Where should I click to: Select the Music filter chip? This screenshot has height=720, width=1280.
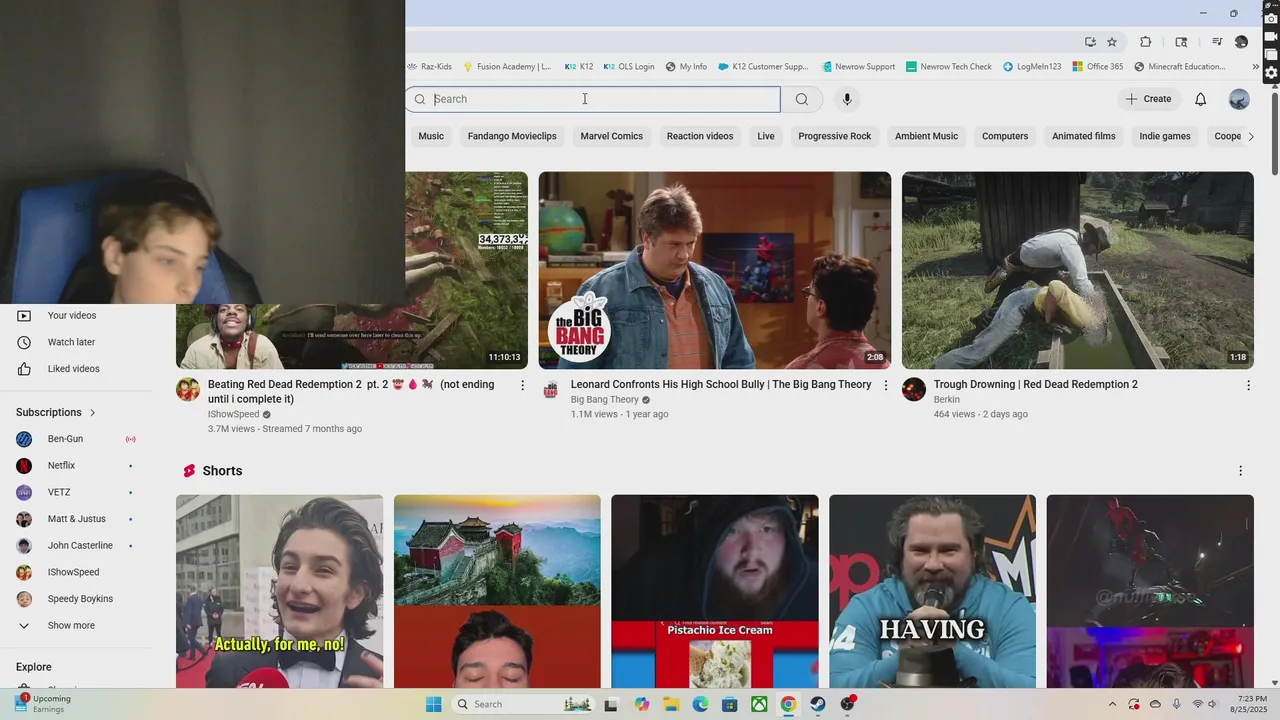point(431,136)
